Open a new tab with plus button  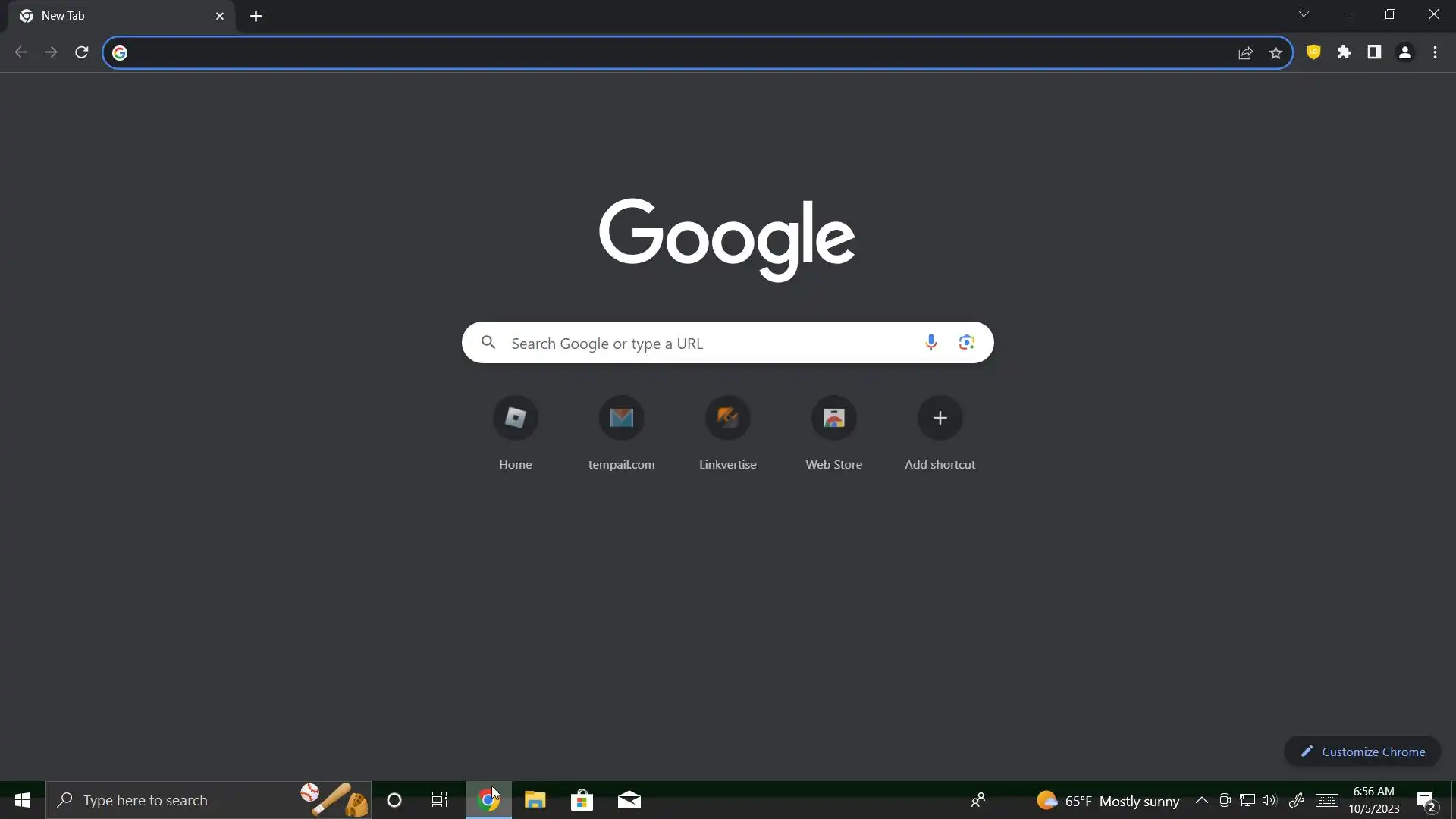point(256,16)
